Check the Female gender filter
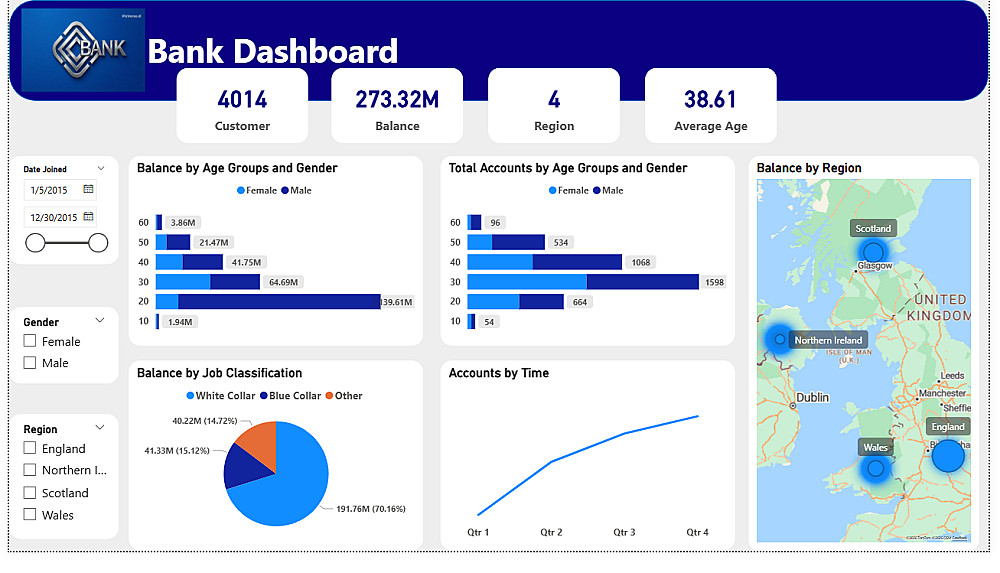Viewport: 1000px width, 573px height. pyautogui.click(x=30, y=341)
